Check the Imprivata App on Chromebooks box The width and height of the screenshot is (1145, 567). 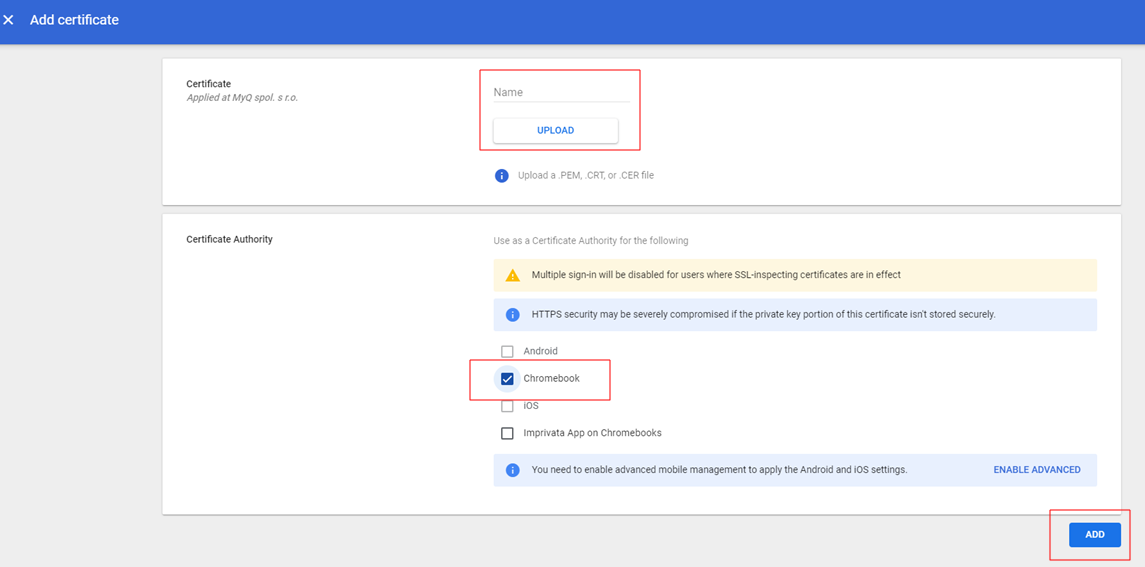[x=507, y=434]
